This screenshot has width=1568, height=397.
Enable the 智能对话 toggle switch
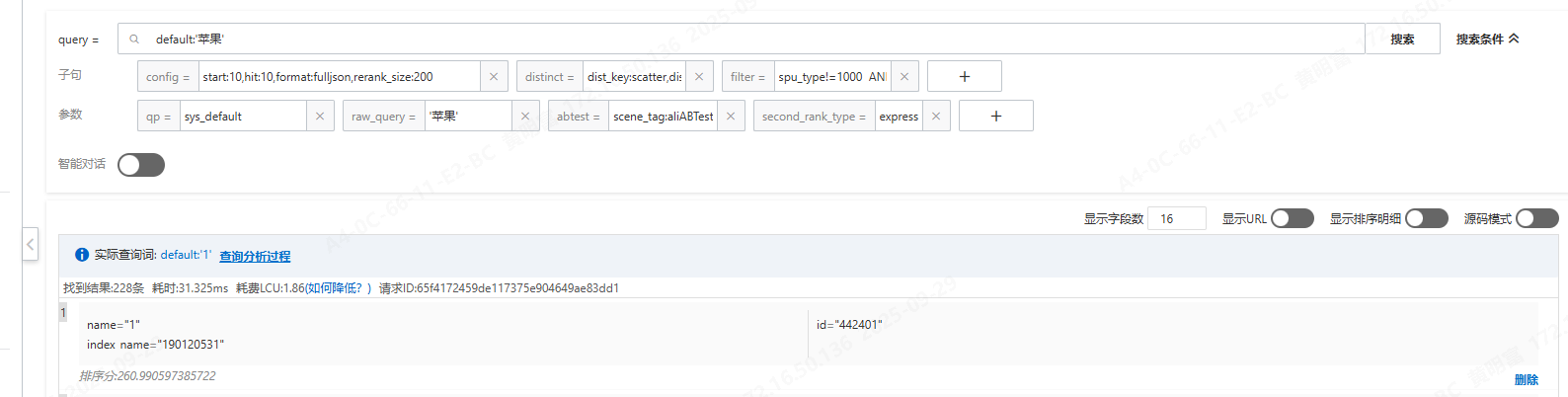(x=141, y=165)
